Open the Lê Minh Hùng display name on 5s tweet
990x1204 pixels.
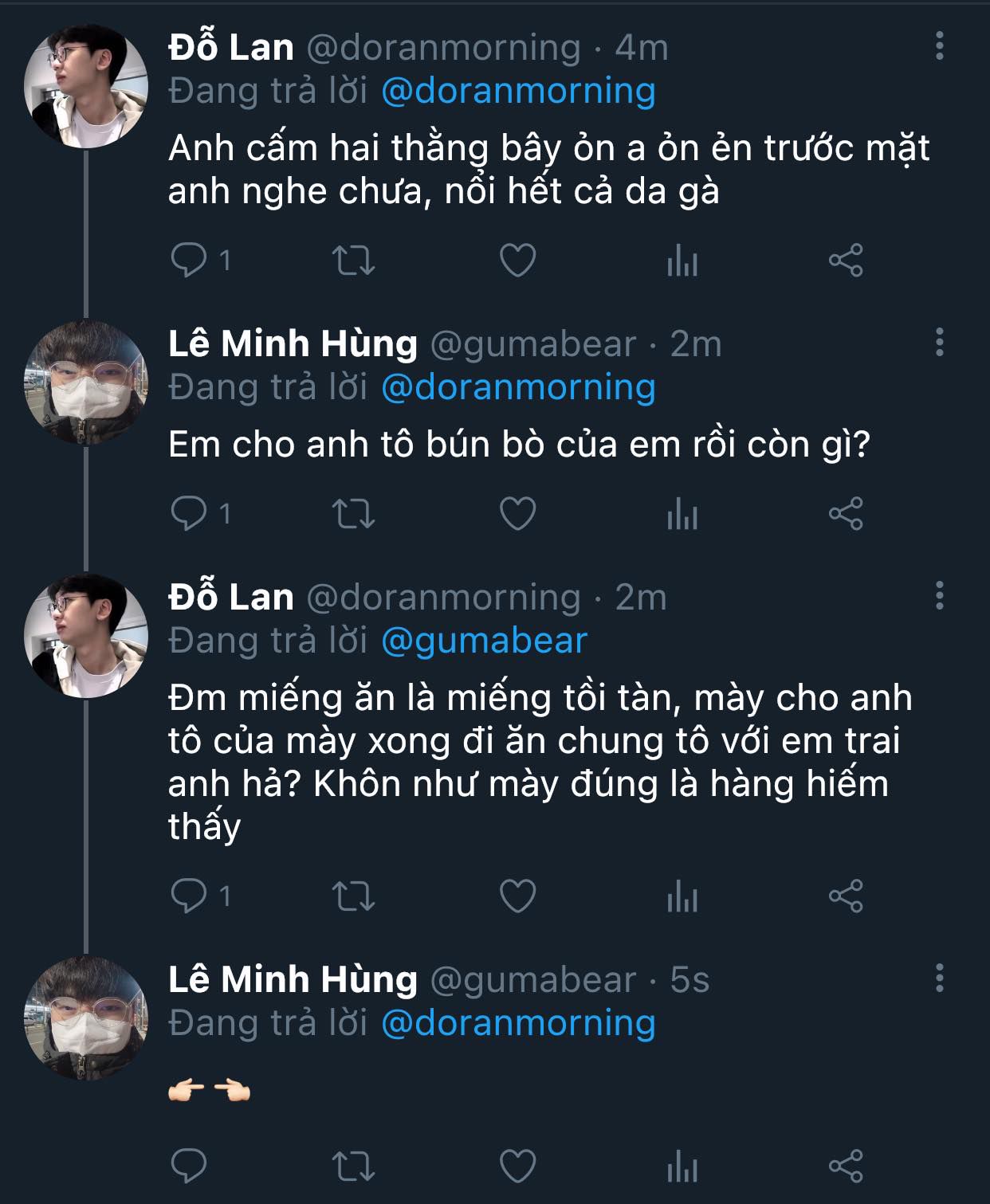pos(293,979)
